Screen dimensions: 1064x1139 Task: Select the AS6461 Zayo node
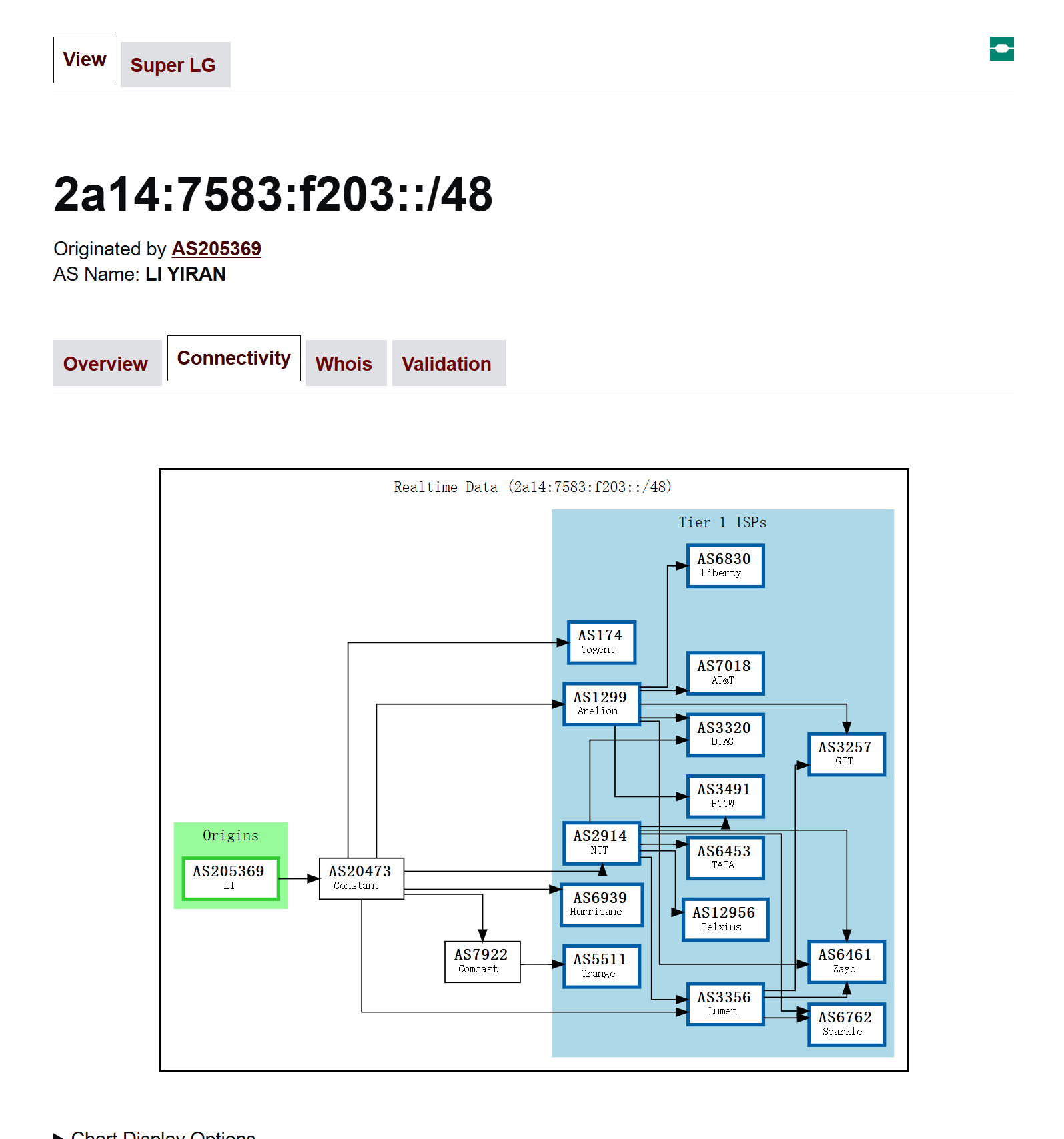pyautogui.click(x=846, y=962)
